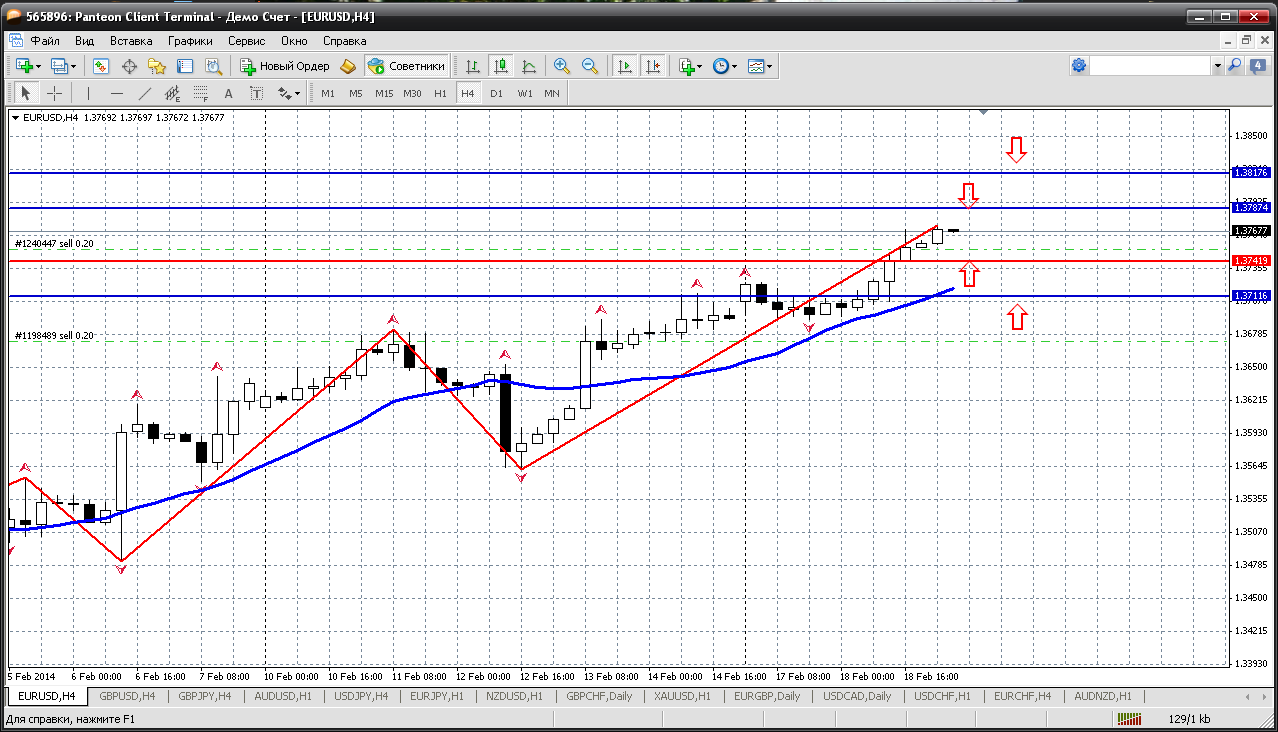
Task: Toggle chart auto scroll
Action: click(x=625, y=66)
